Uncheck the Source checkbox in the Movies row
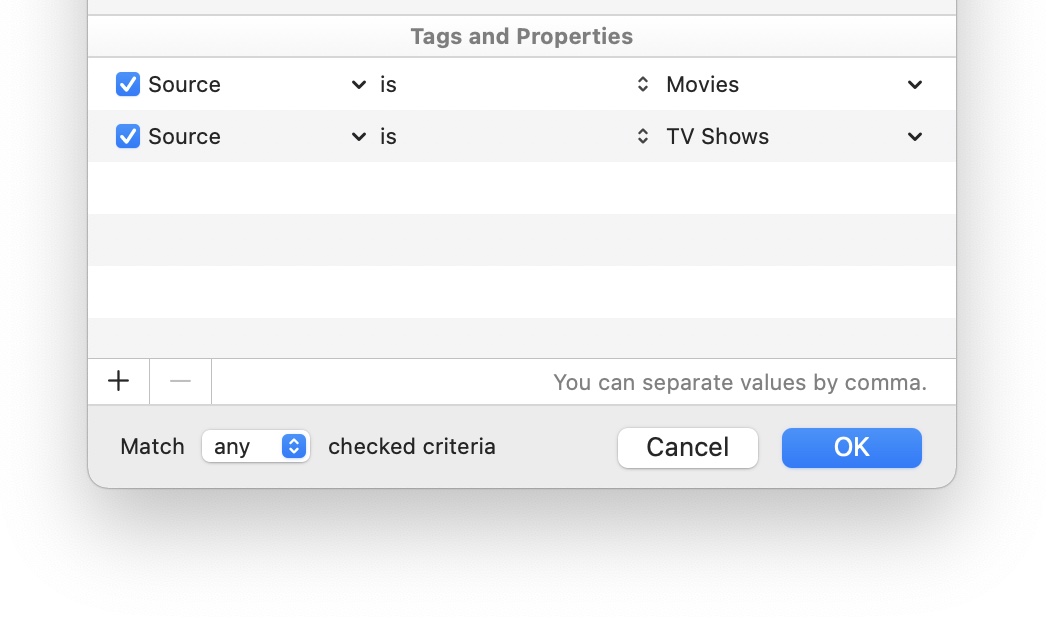1054x628 pixels. pos(128,84)
